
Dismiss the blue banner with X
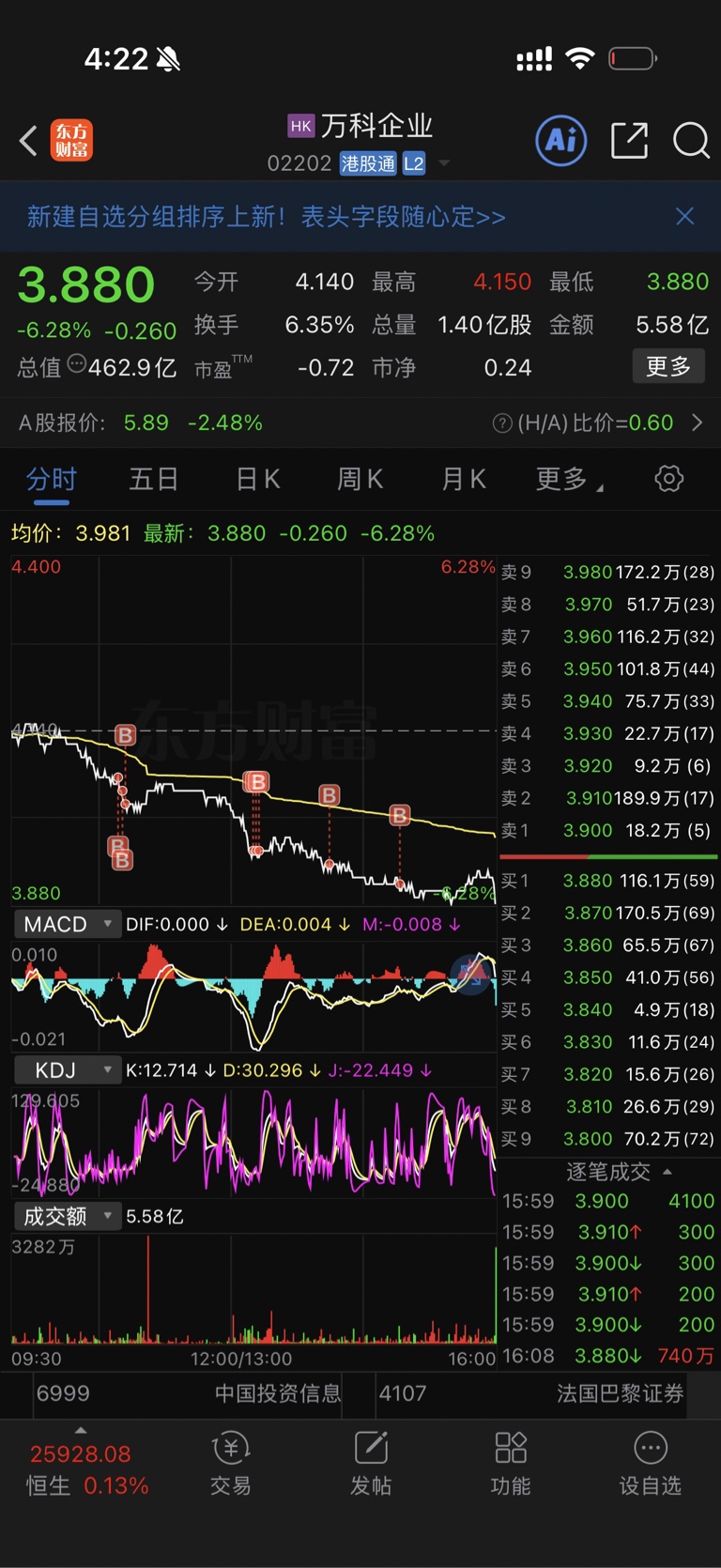click(685, 217)
